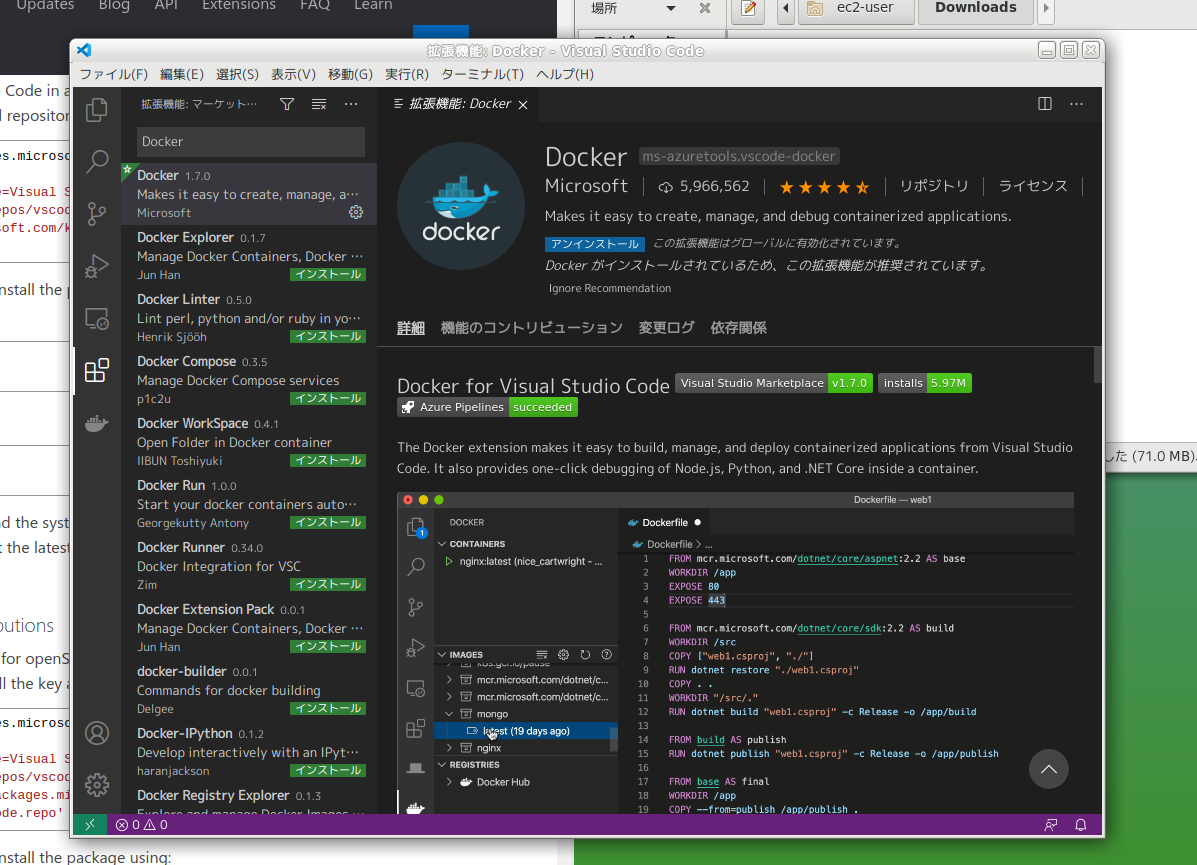This screenshot has width=1197, height=865.
Task: Install the Docker Runner extension
Action: click(328, 585)
